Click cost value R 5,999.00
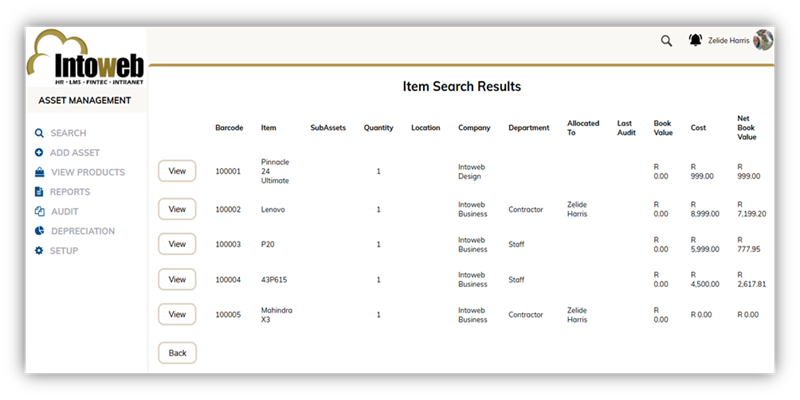800x400 pixels. click(x=705, y=244)
